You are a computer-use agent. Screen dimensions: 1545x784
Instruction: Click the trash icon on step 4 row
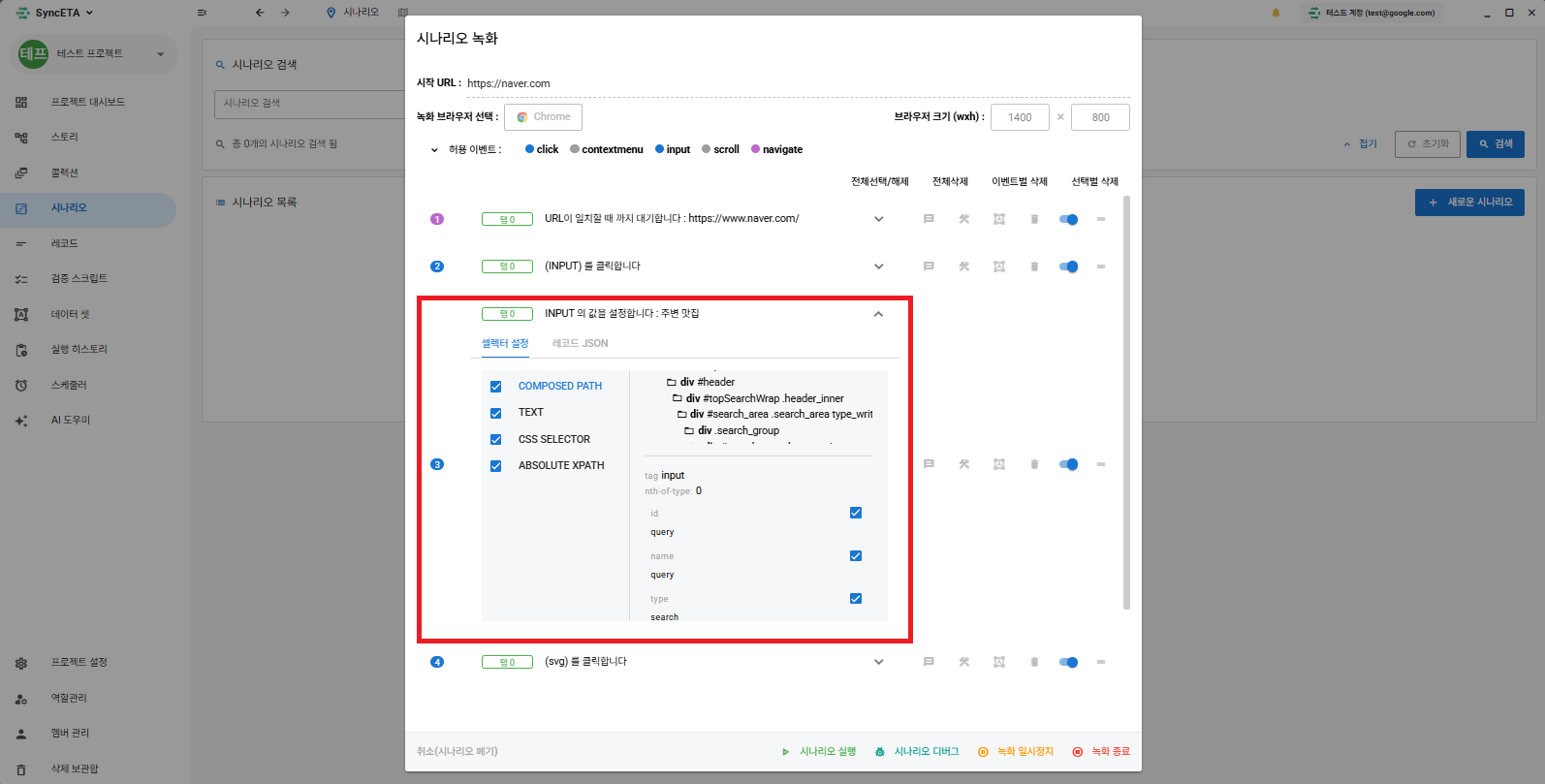click(x=1034, y=662)
